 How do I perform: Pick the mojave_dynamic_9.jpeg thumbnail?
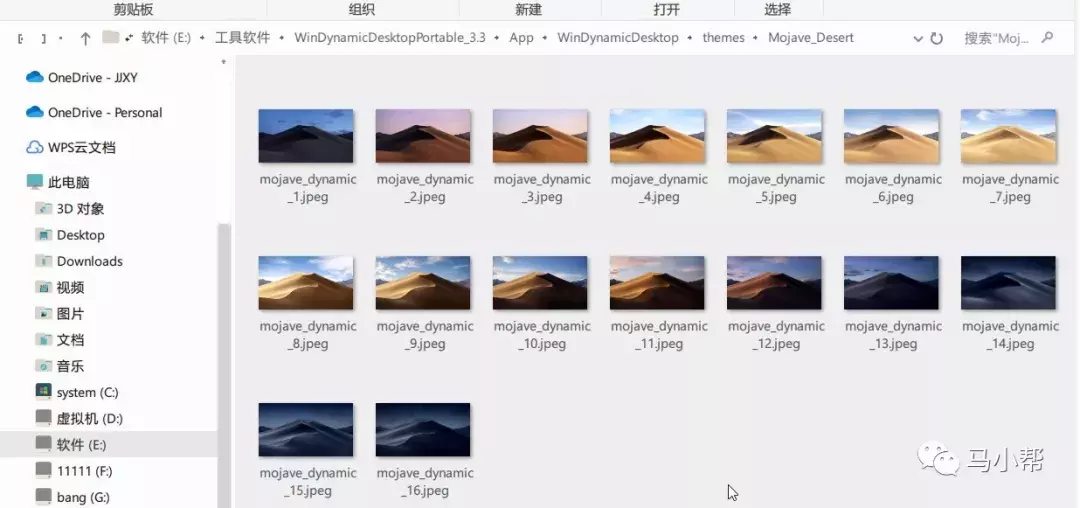[x=423, y=283]
